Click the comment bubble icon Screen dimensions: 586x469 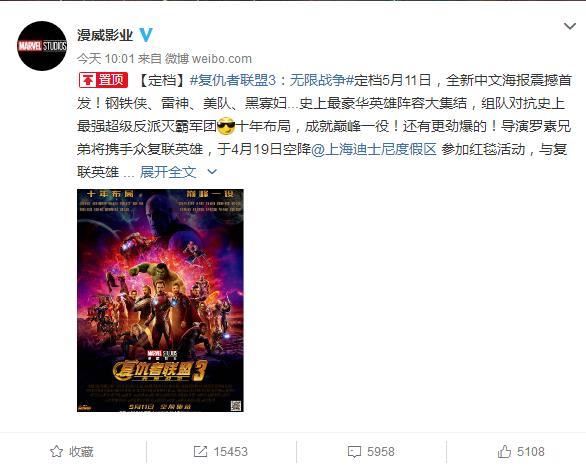click(x=354, y=452)
